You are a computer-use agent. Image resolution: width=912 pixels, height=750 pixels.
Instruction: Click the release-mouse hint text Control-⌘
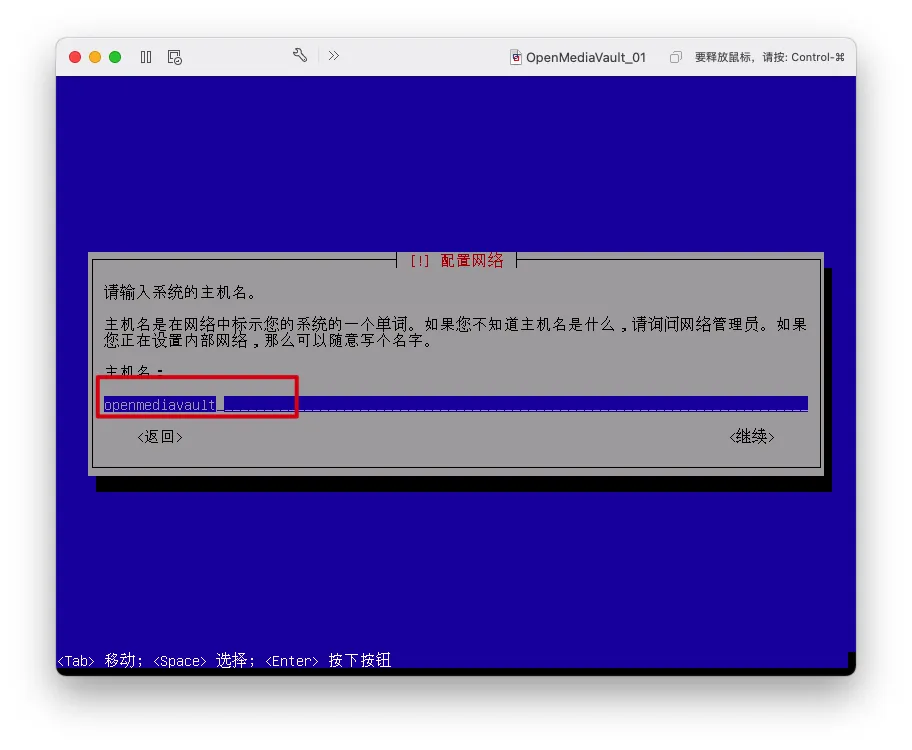click(770, 57)
